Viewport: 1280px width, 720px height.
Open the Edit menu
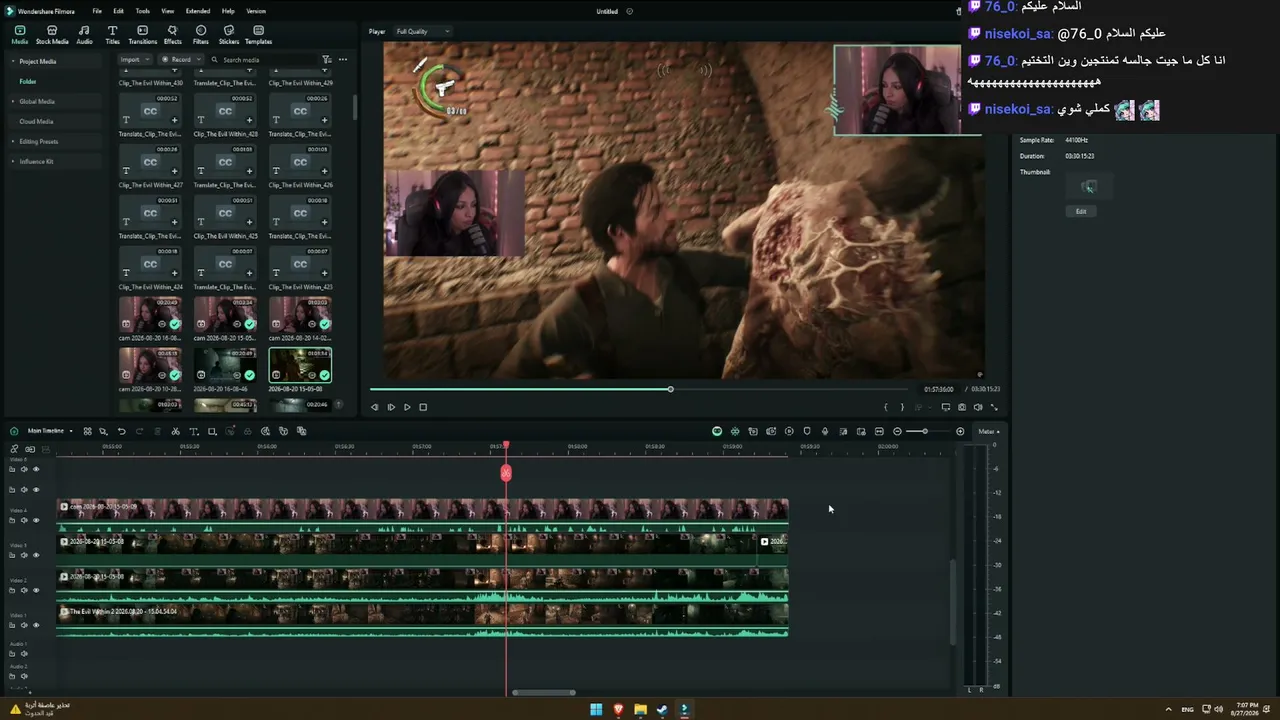pos(118,11)
